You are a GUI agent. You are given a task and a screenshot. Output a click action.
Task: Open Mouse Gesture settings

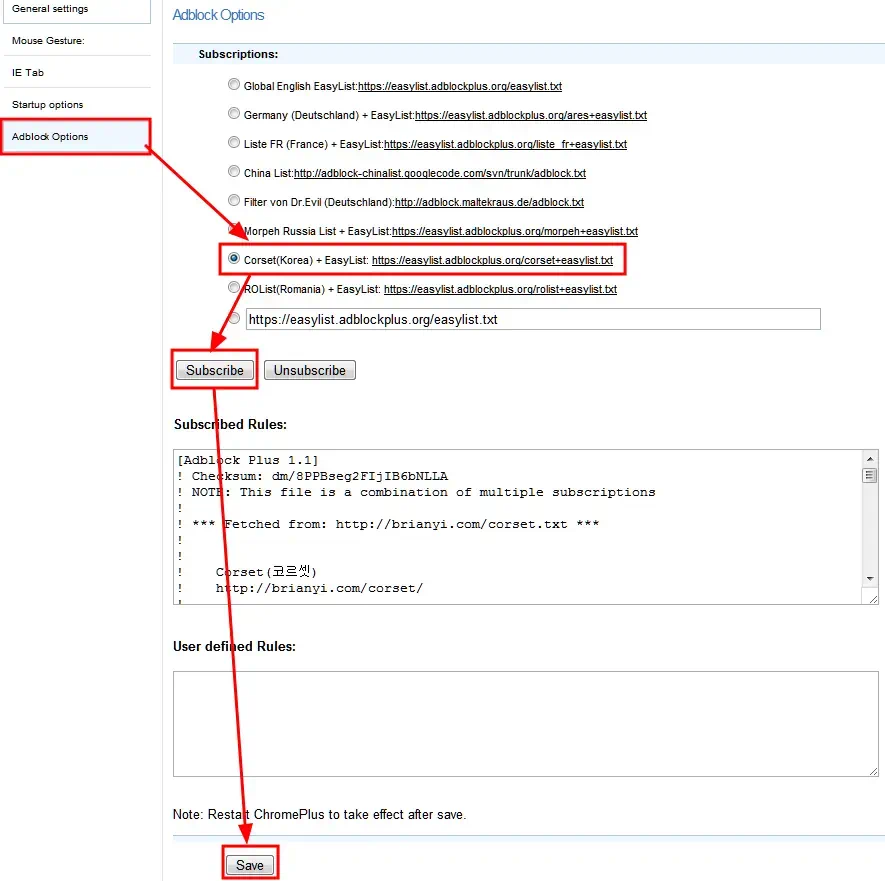point(48,41)
